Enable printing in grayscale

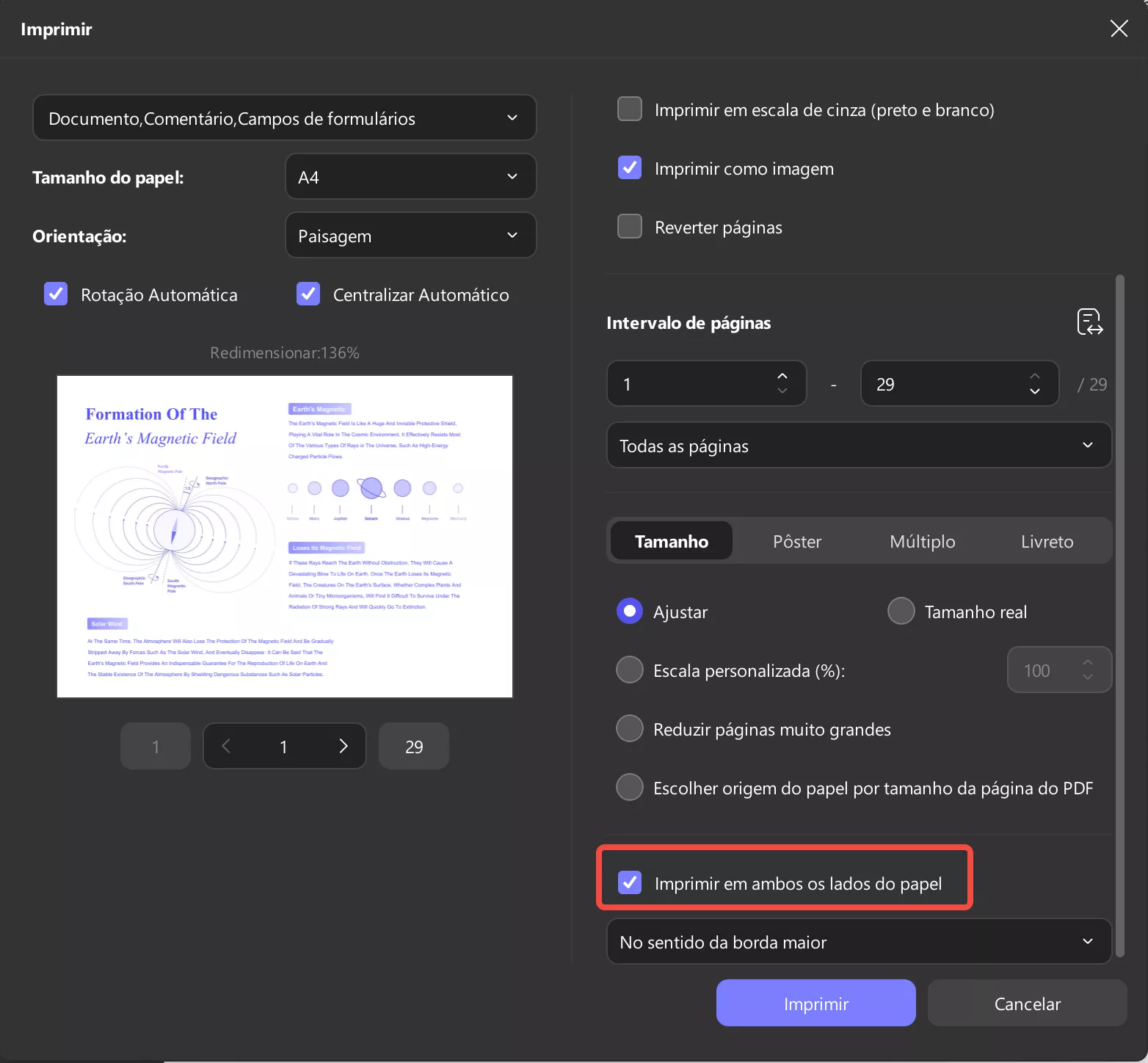tap(629, 109)
